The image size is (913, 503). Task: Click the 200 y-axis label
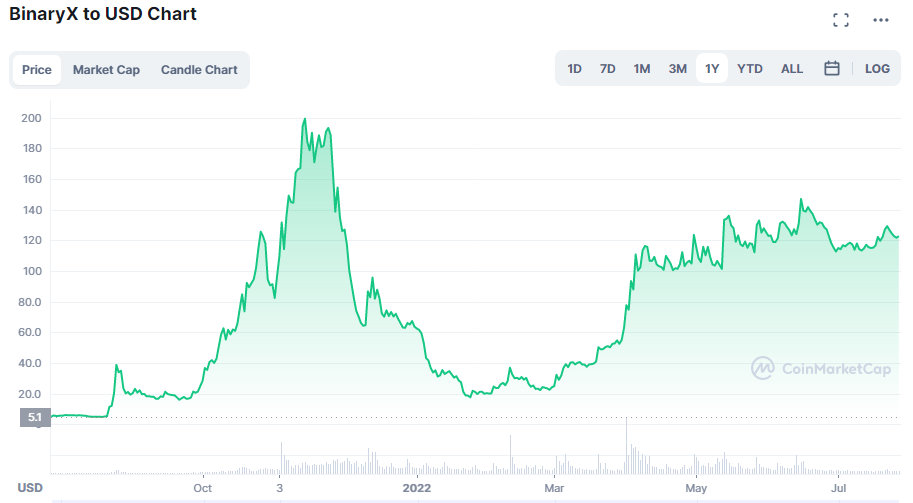pyautogui.click(x=31, y=118)
